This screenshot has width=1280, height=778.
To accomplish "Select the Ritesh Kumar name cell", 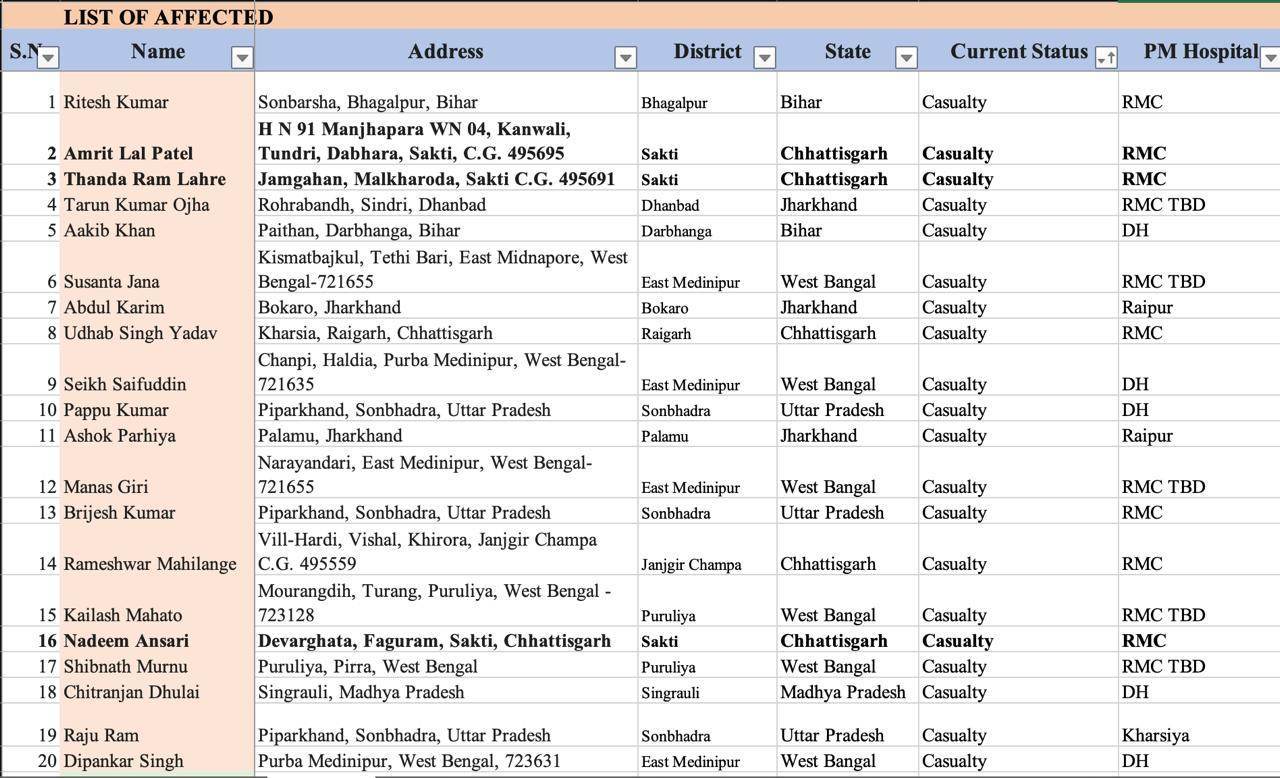I will pos(116,102).
